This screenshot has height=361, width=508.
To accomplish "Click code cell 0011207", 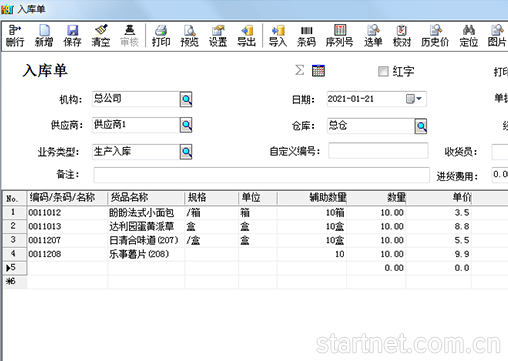I will [x=67, y=240].
